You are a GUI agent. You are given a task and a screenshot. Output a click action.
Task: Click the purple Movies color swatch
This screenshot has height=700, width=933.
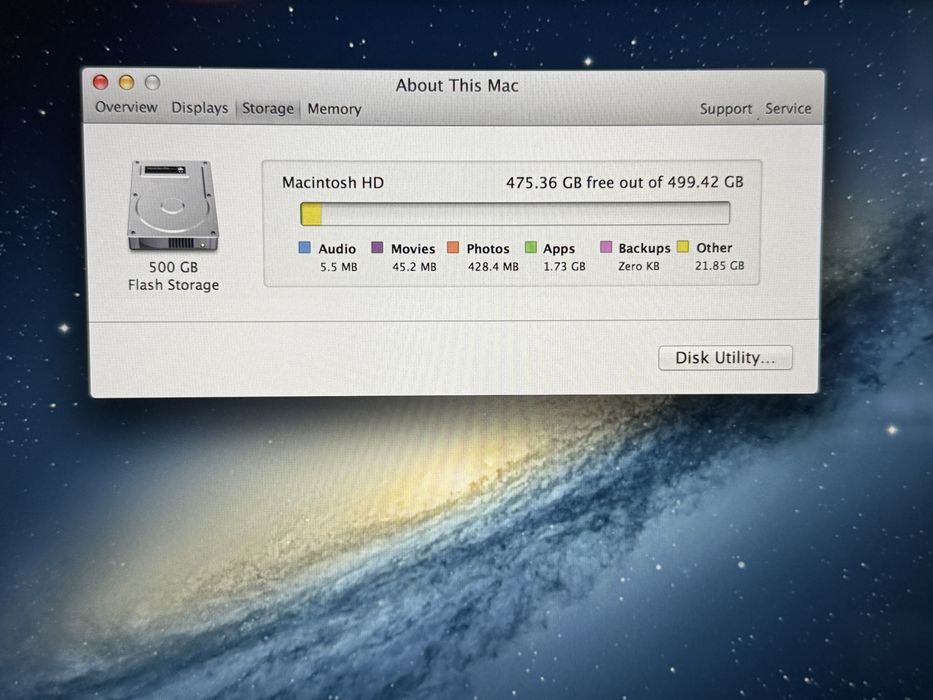377,247
